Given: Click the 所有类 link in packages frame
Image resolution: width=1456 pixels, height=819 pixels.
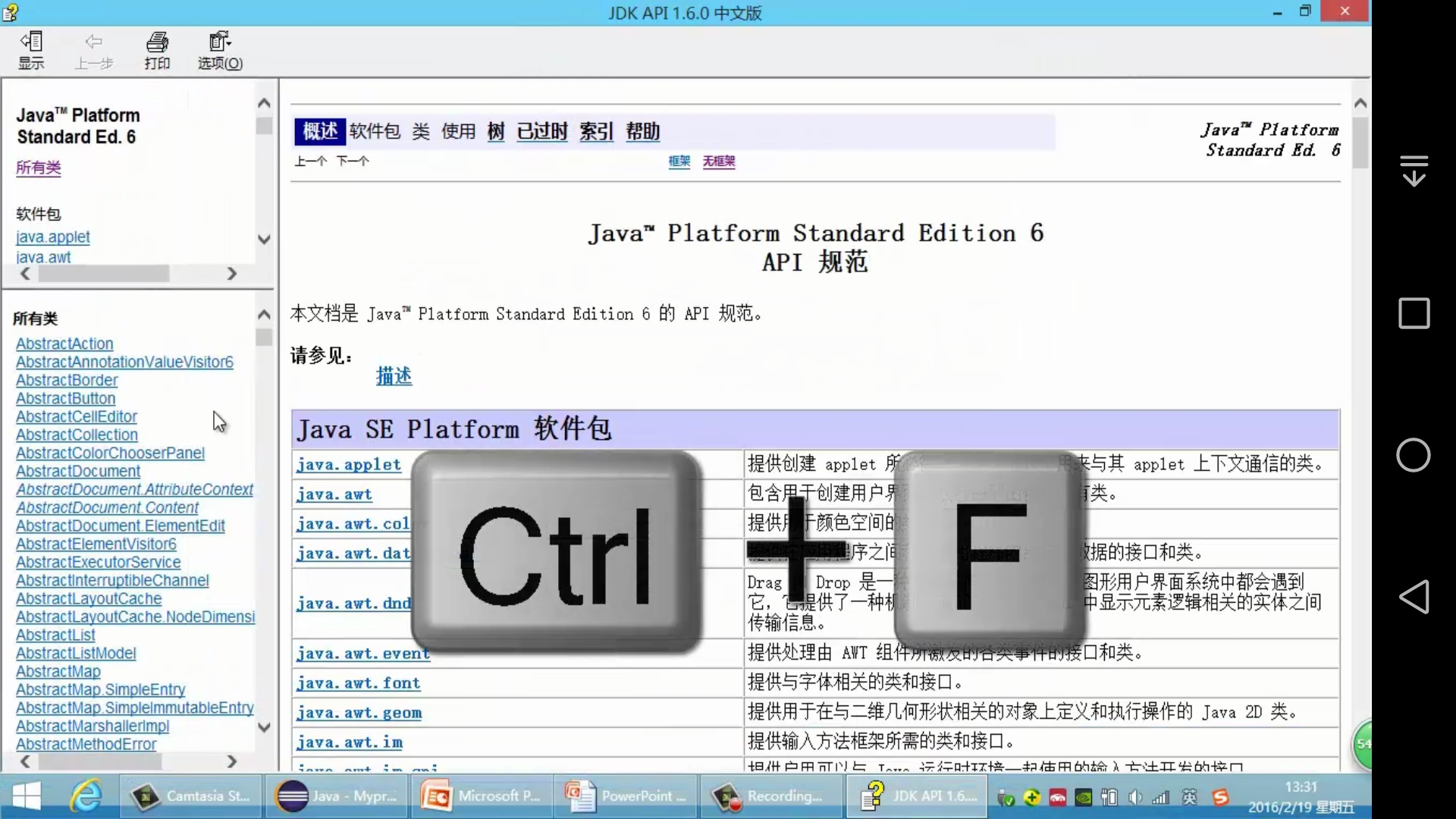Looking at the screenshot, I should point(39,168).
